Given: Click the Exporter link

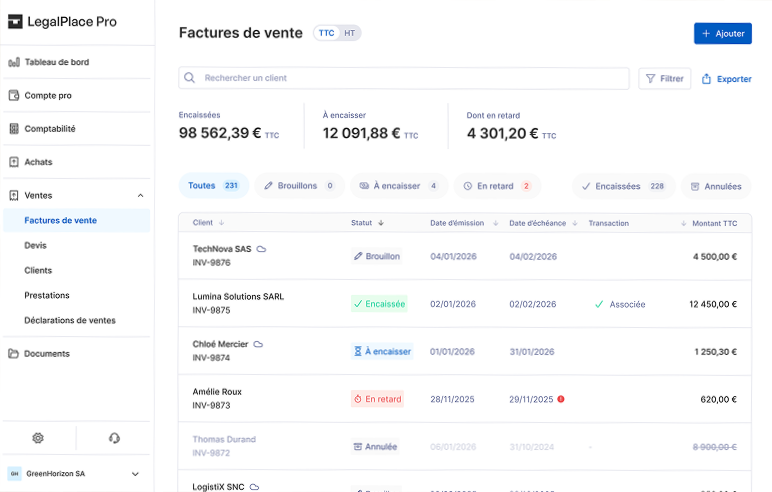Looking at the screenshot, I should click(x=727, y=79).
